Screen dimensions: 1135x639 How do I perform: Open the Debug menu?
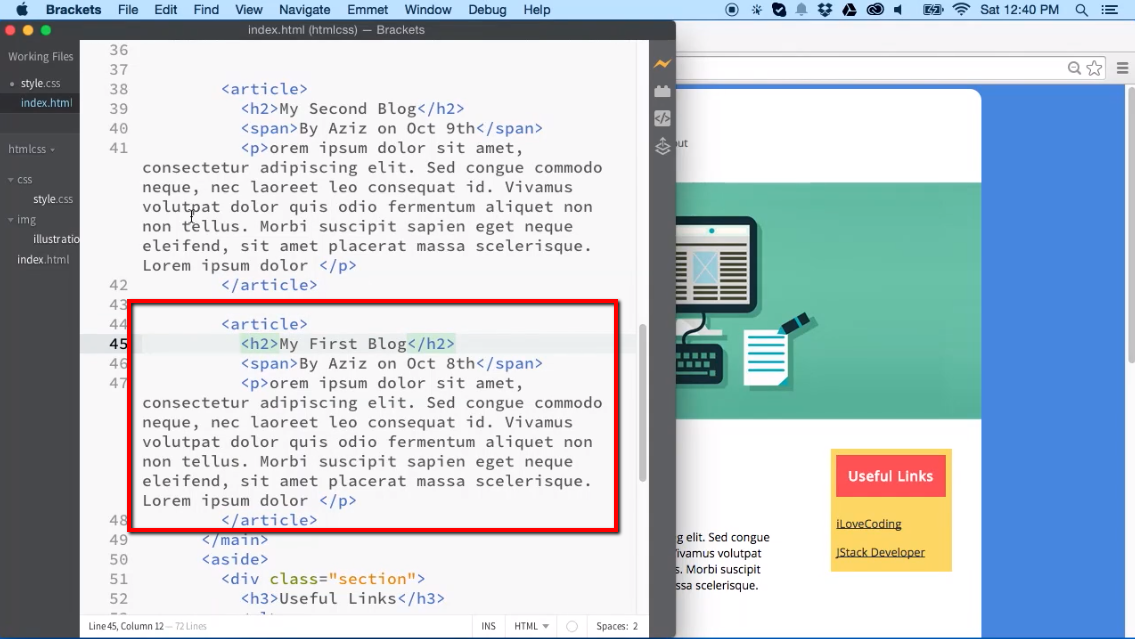487,10
